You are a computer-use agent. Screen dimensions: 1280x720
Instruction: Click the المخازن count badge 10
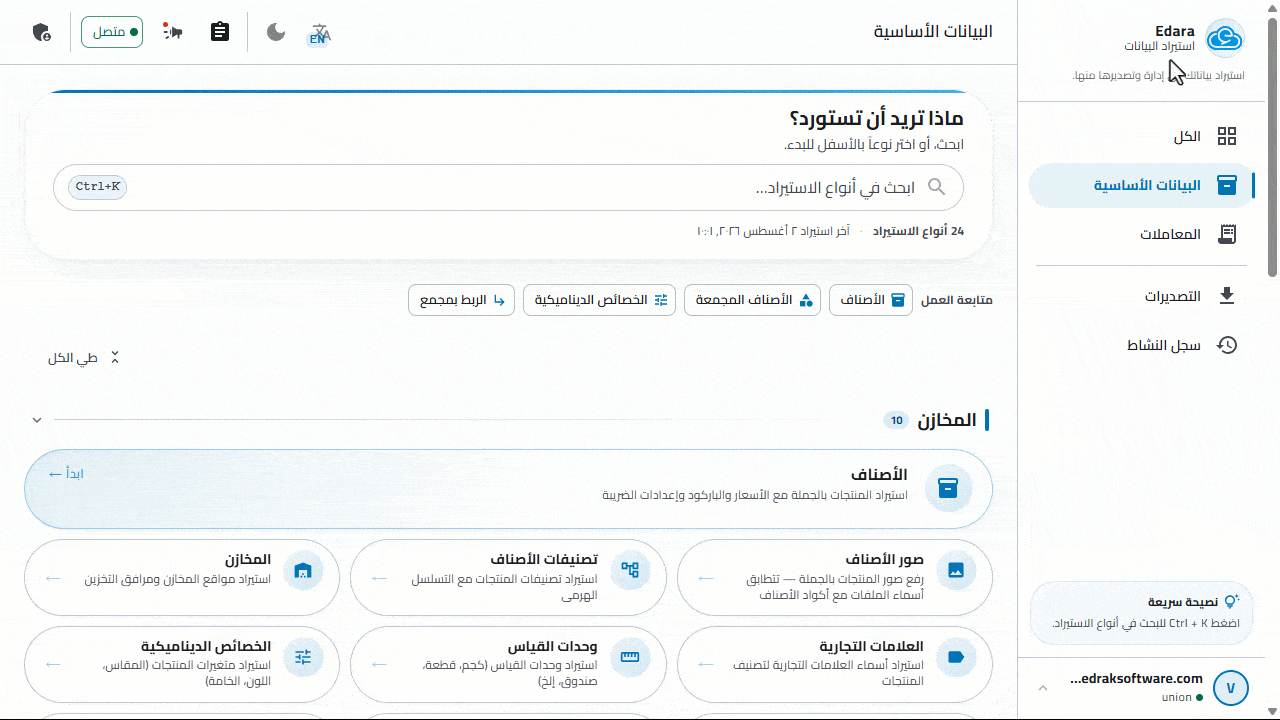pyautogui.click(x=896, y=421)
